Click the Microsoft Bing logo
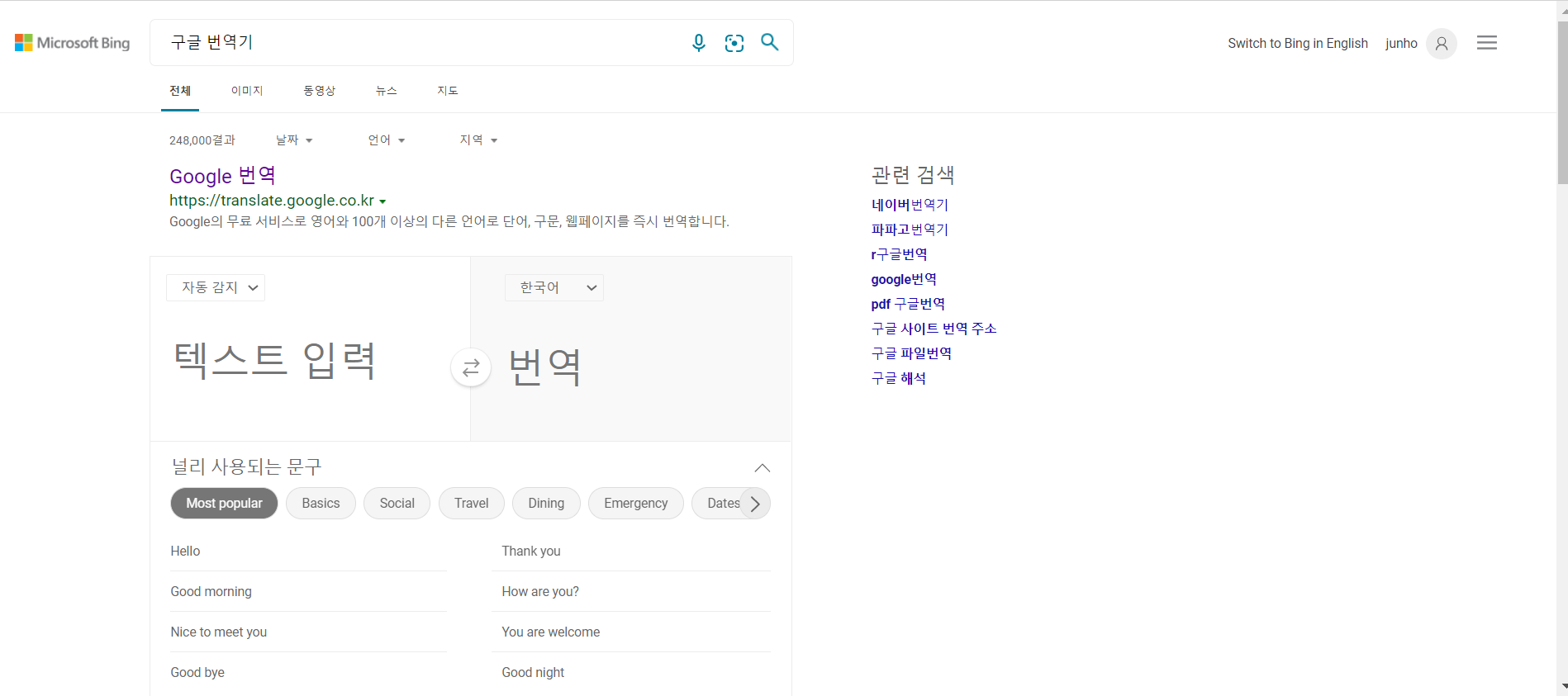The height and width of the screenshot is (696, 1568). coord(73,43)
